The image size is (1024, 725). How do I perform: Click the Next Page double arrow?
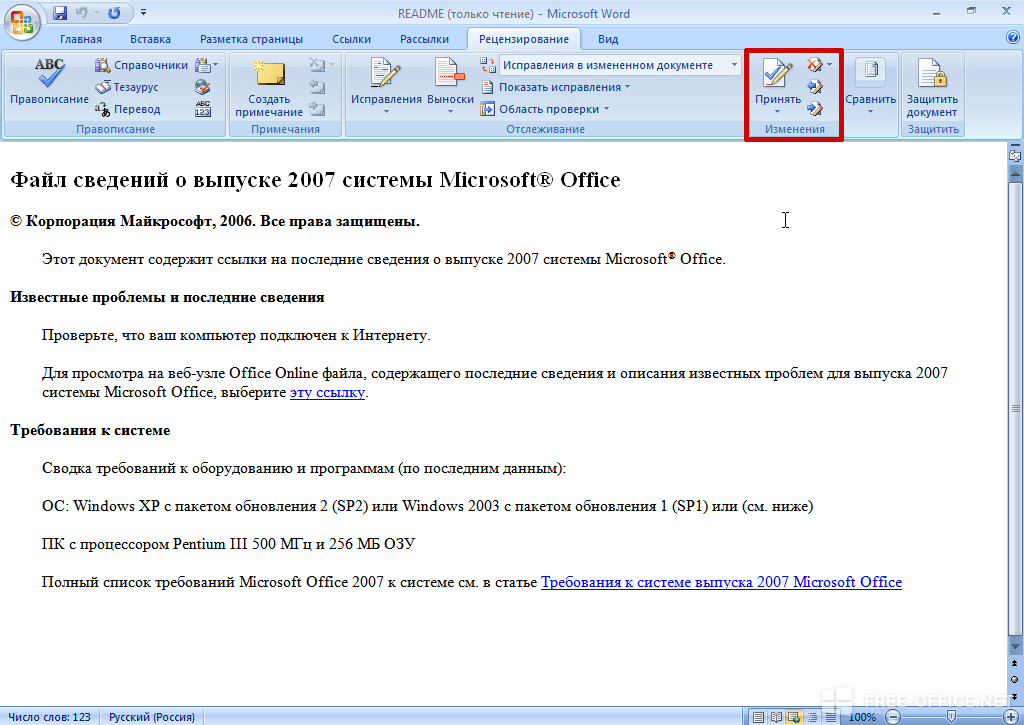(1014, 696)
